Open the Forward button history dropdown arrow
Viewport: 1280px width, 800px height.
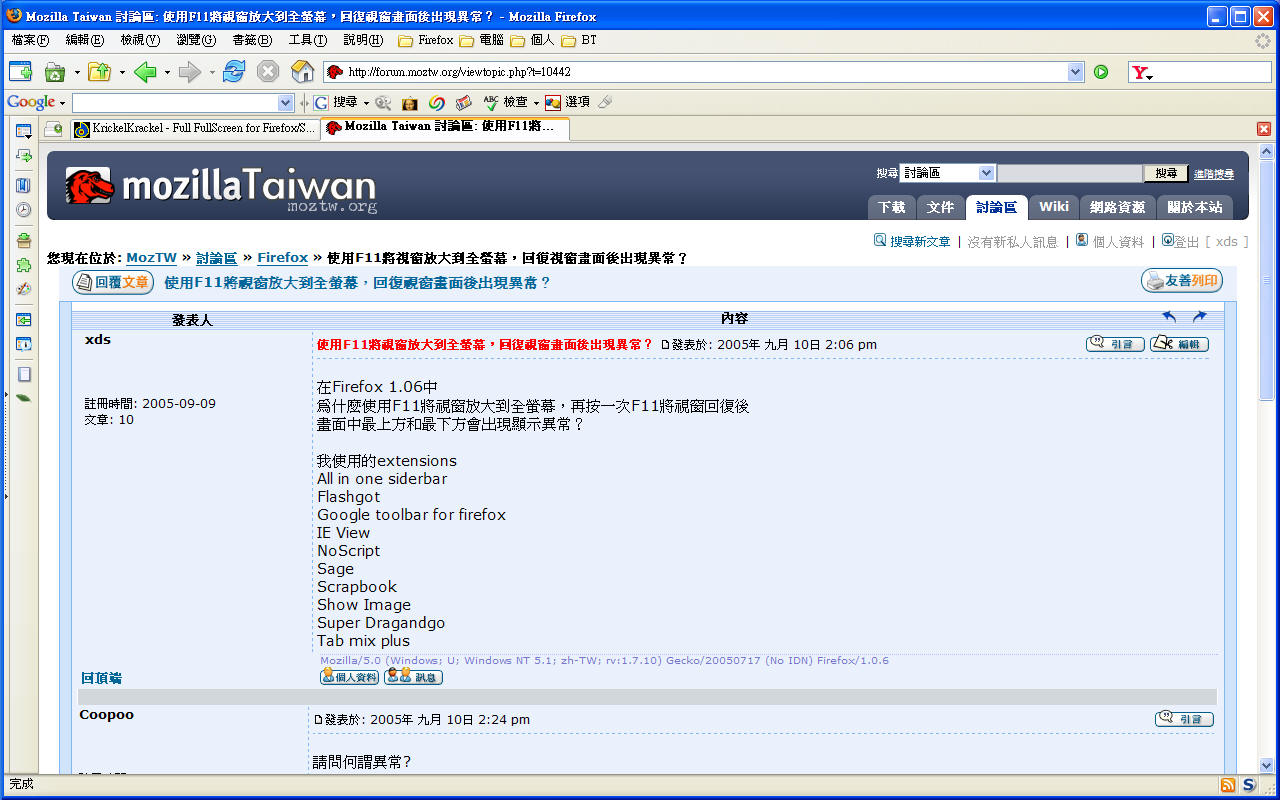[211, 72]
